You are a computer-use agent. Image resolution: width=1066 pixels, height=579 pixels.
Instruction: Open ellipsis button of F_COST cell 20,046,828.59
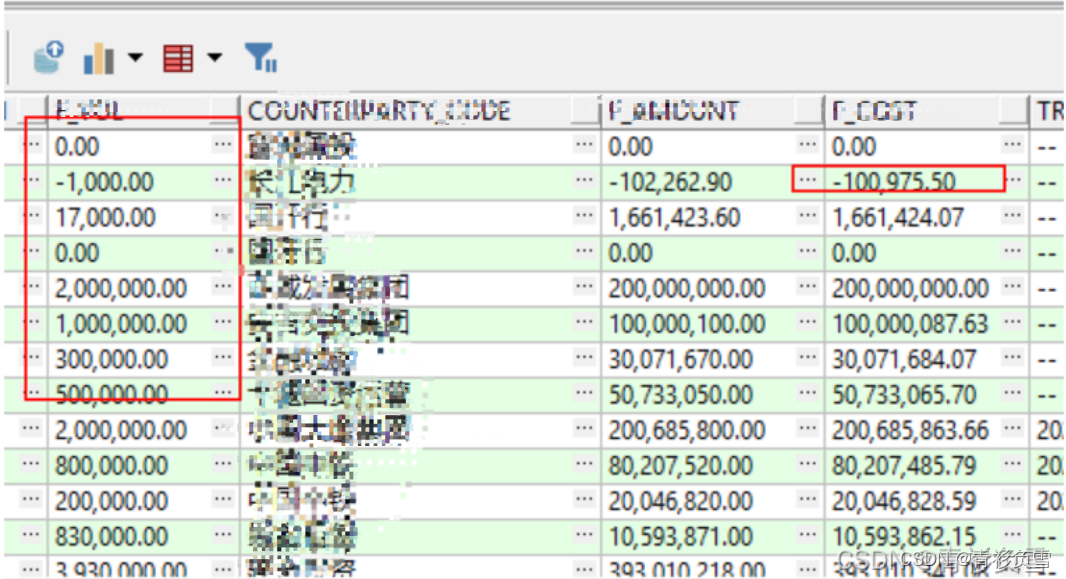tap(1012, 499)
